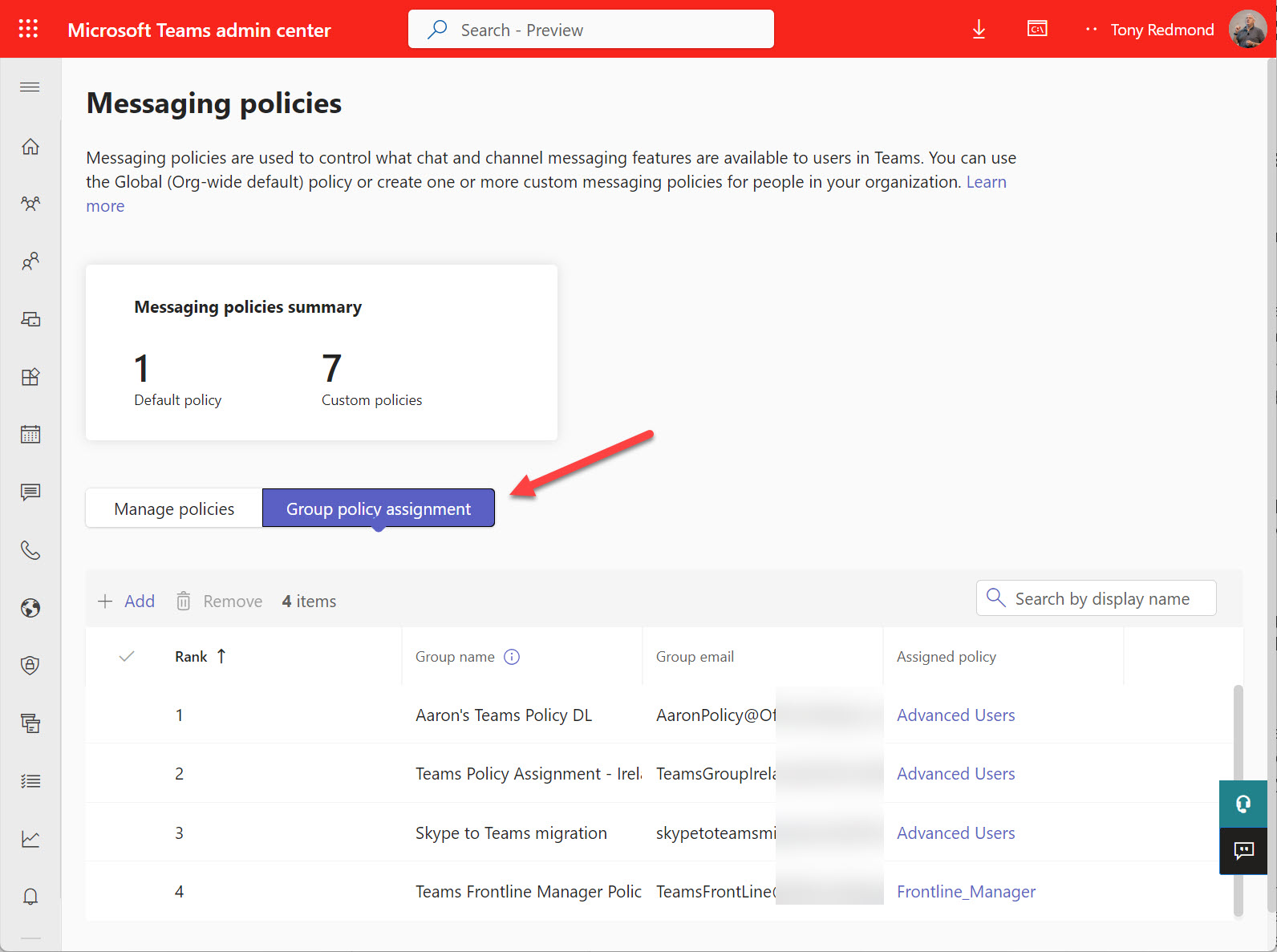Click the AaronPolicy@ email cell

coord(716,715)
